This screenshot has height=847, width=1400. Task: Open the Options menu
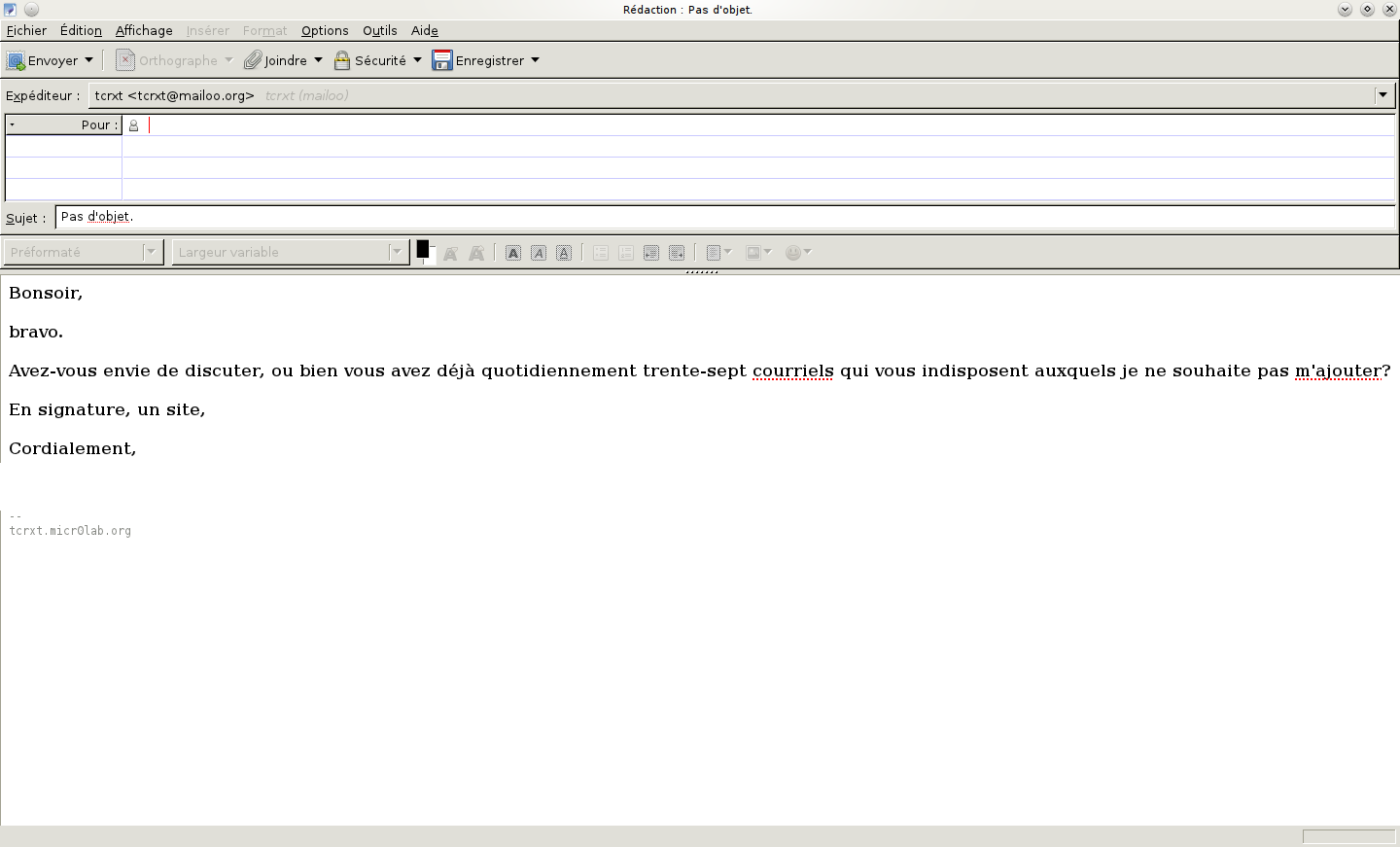coord(325,31)
